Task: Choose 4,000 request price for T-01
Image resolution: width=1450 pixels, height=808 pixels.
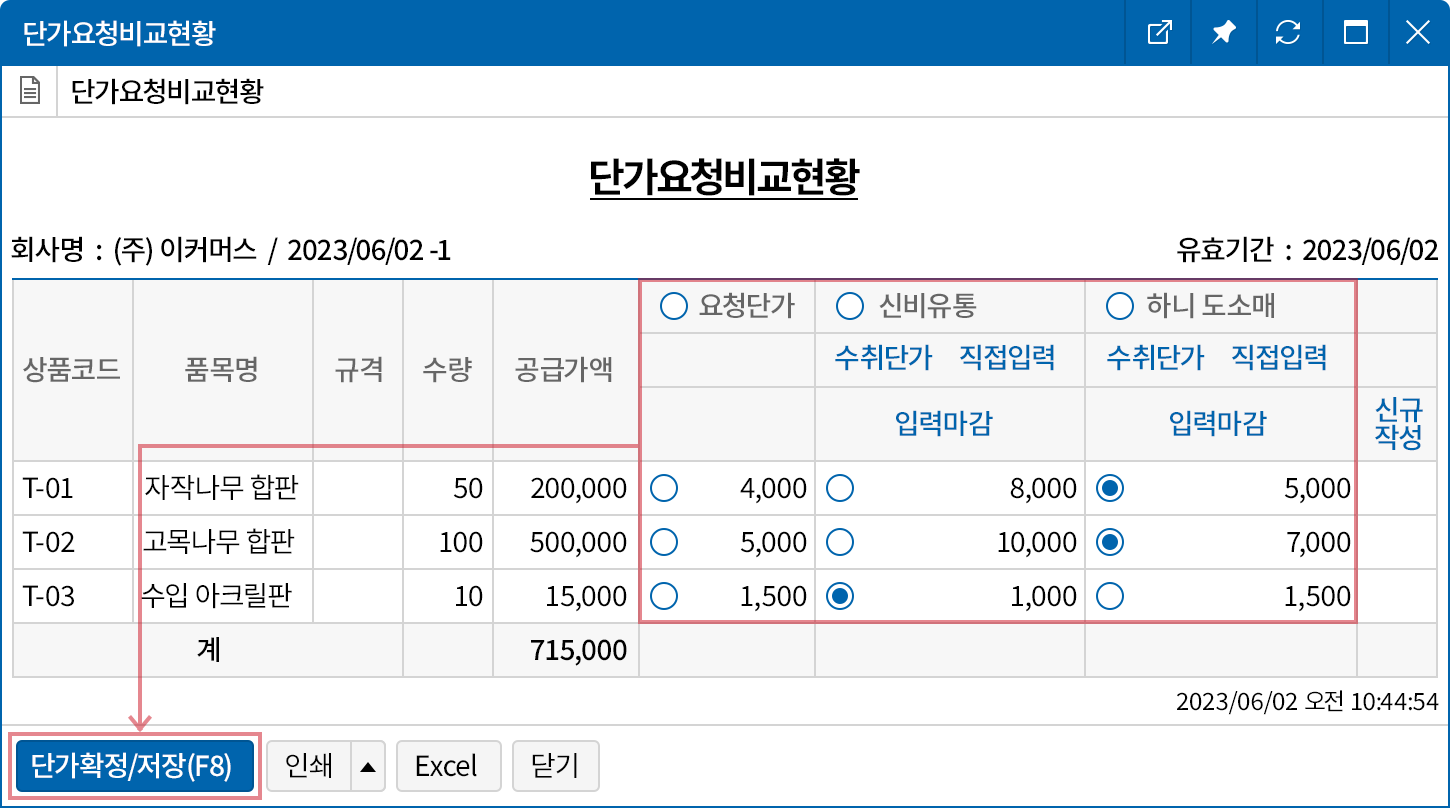Action: click(664, 488)
